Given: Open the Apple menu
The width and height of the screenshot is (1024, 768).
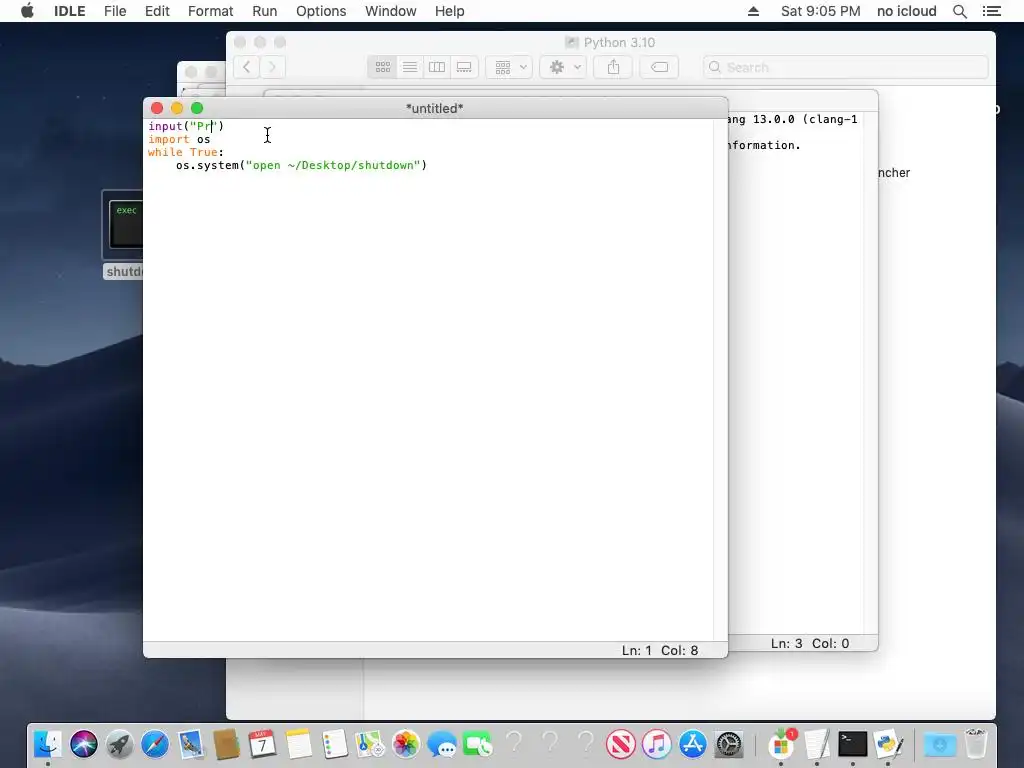Looking at the screenshot, I should [27, 11].
